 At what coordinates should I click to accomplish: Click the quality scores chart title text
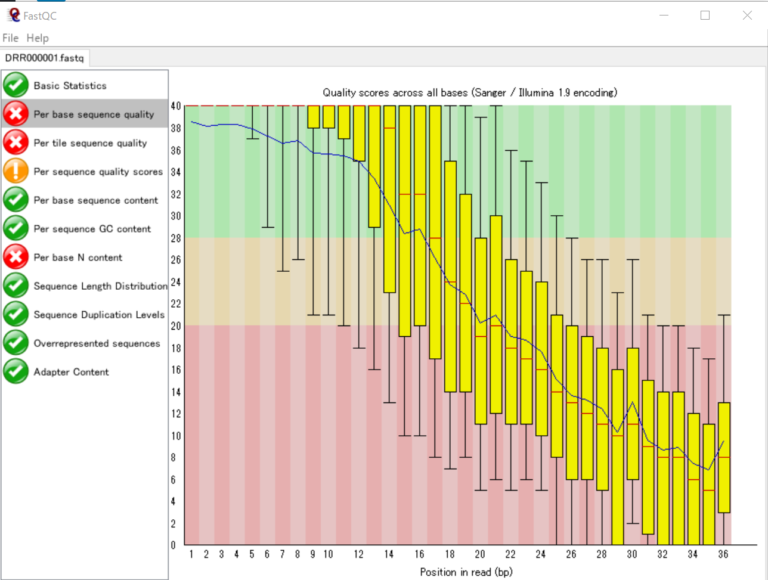(x=469, y=92)
